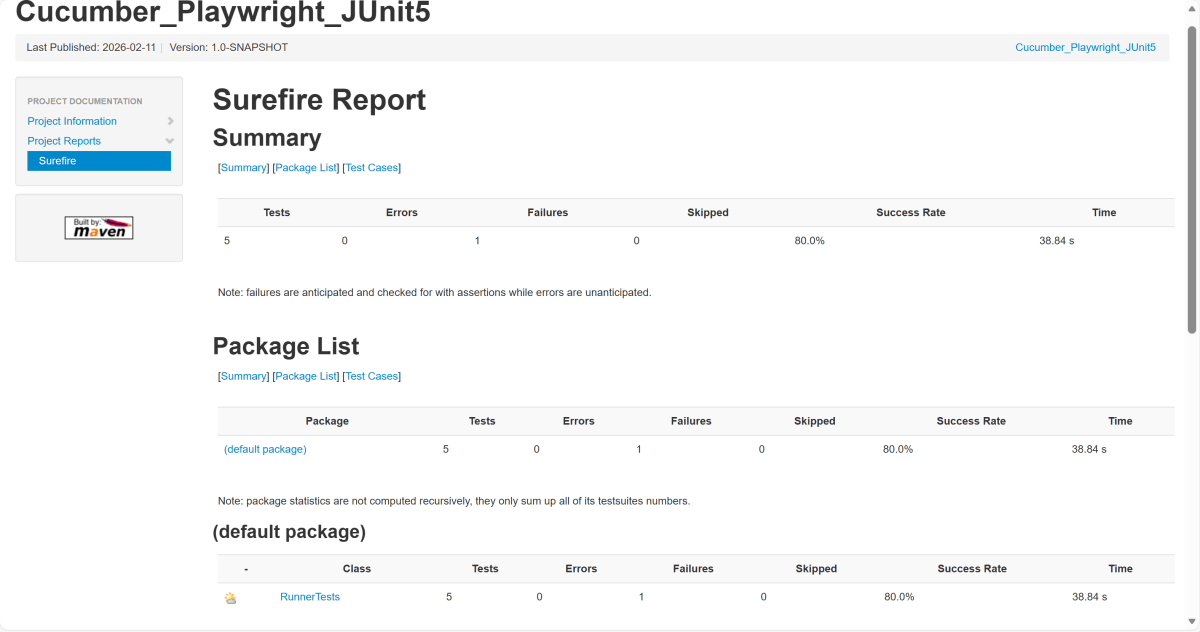
Task: Open the RunnerTests class link
Action: (310, 597)
